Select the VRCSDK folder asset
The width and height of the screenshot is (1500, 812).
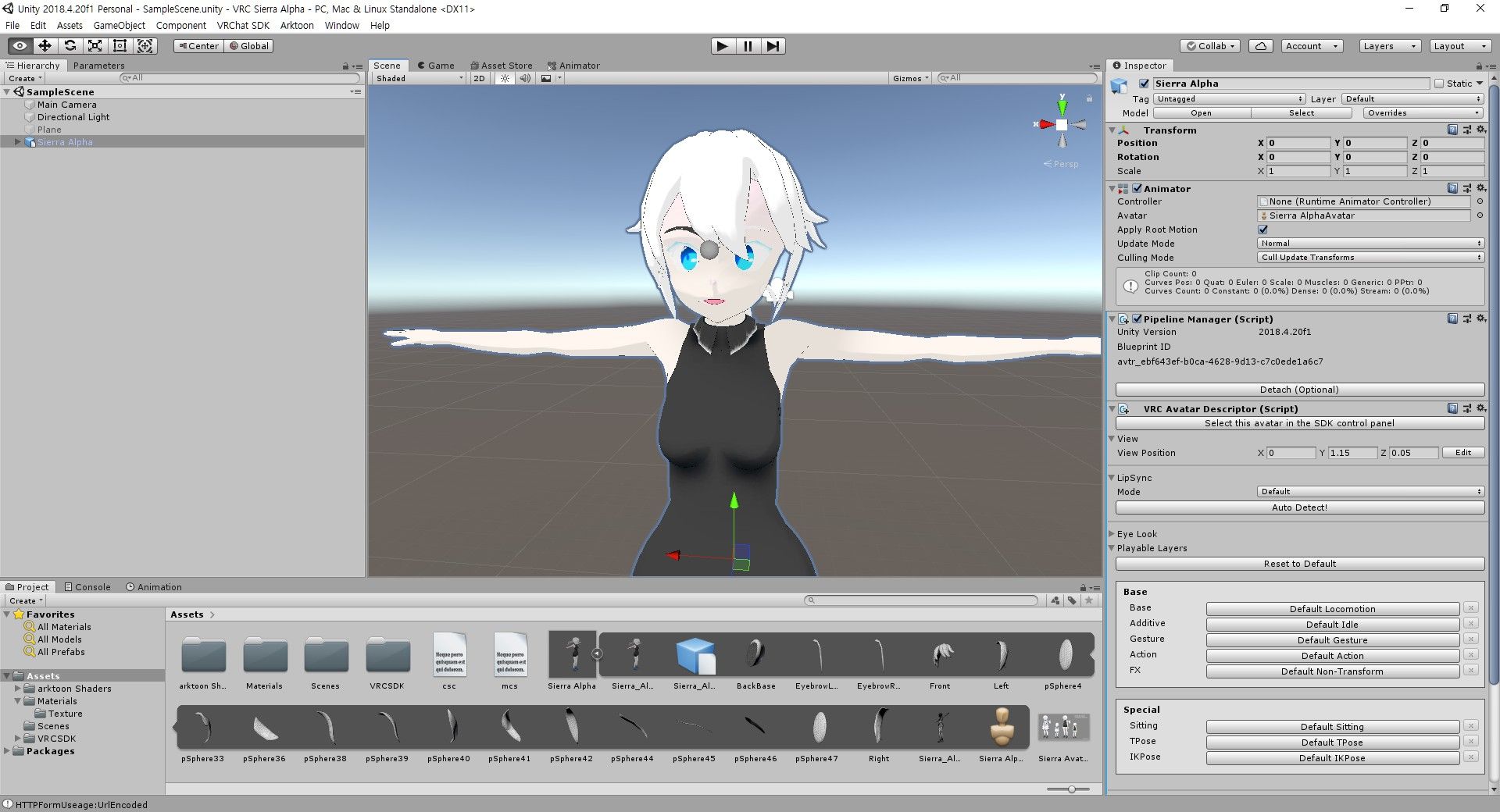click(x=387, y=661)
